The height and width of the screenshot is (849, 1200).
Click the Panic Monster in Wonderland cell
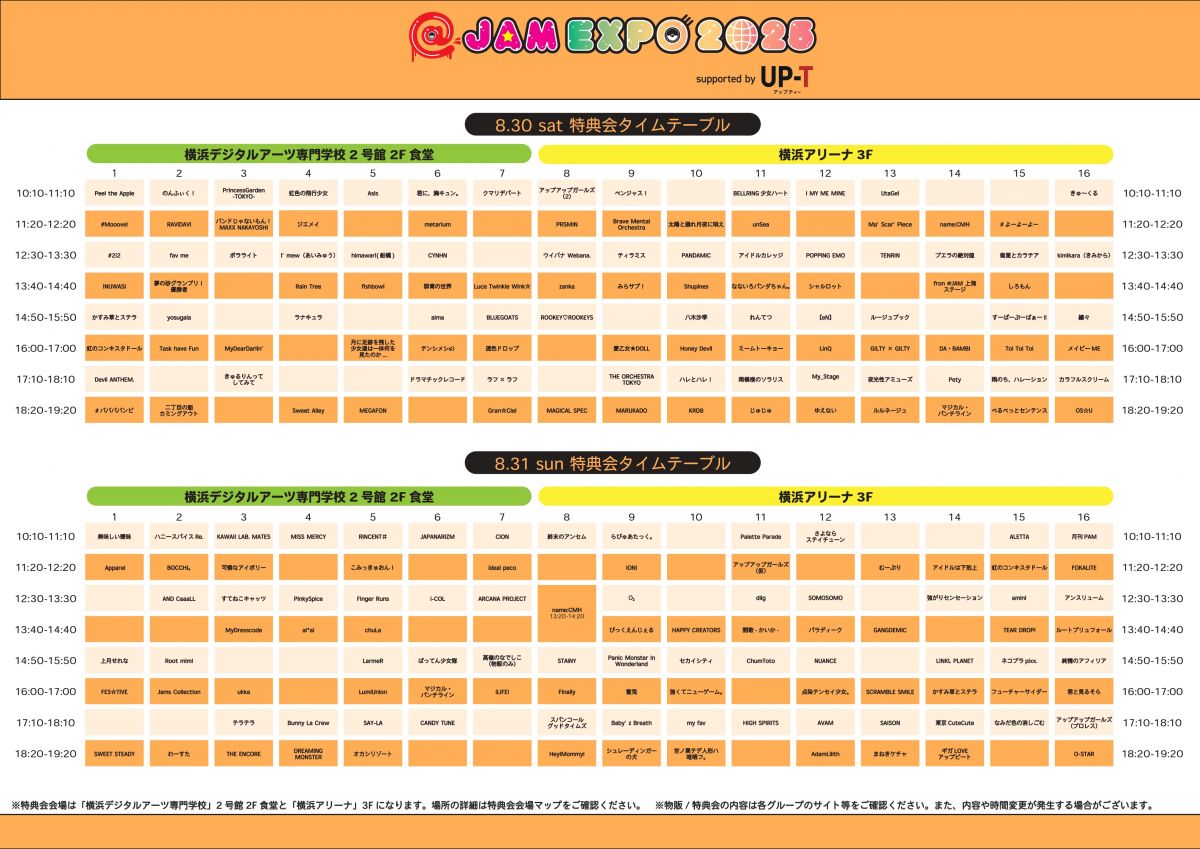tap(631, 660)
